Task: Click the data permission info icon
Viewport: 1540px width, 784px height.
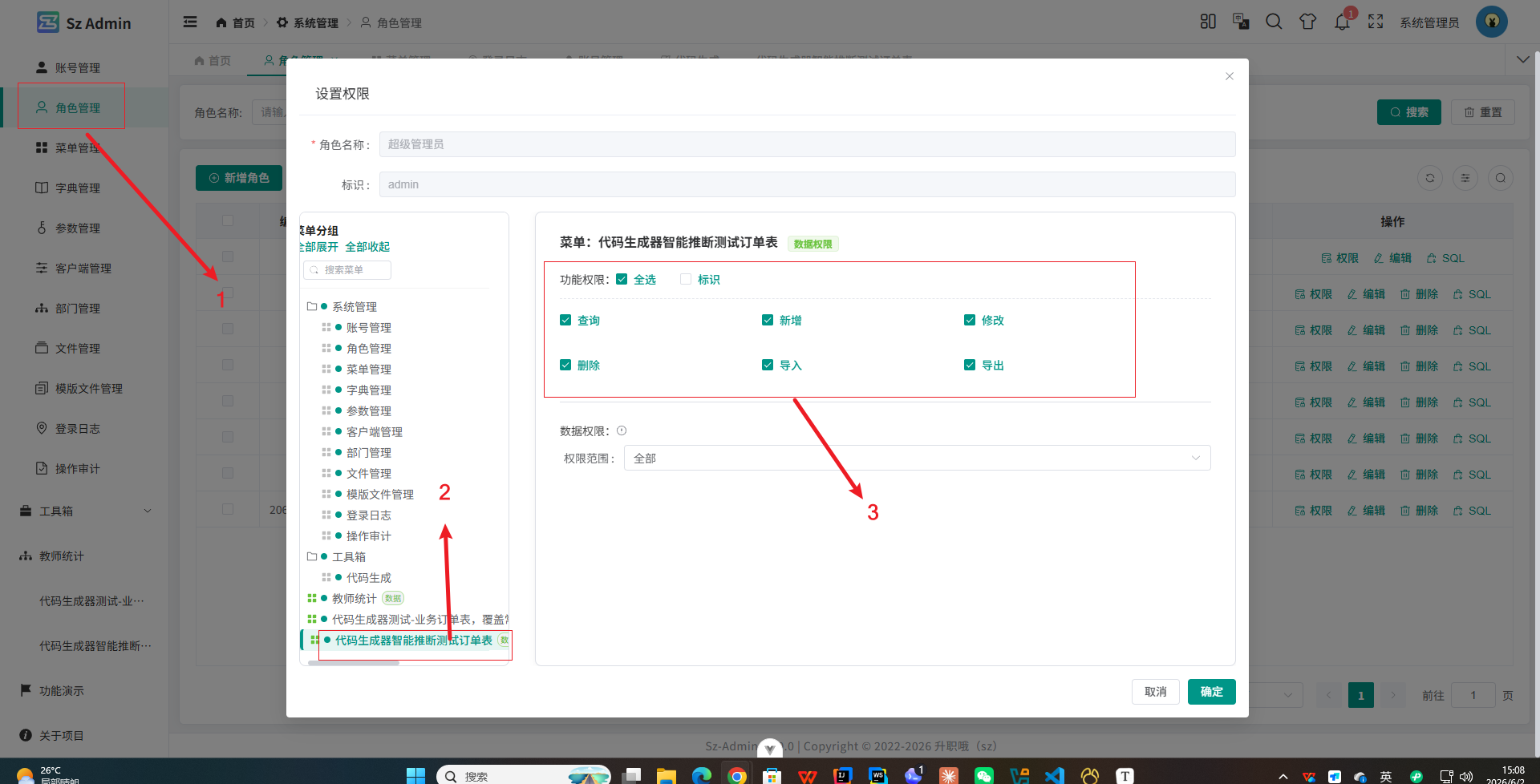Action: pos(622,430)
